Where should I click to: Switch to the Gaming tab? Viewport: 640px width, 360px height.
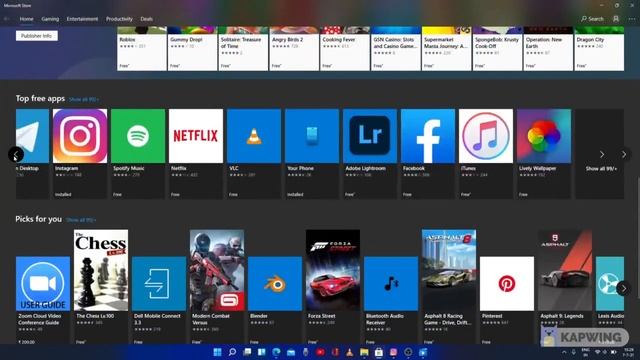(x=50, y=19)
